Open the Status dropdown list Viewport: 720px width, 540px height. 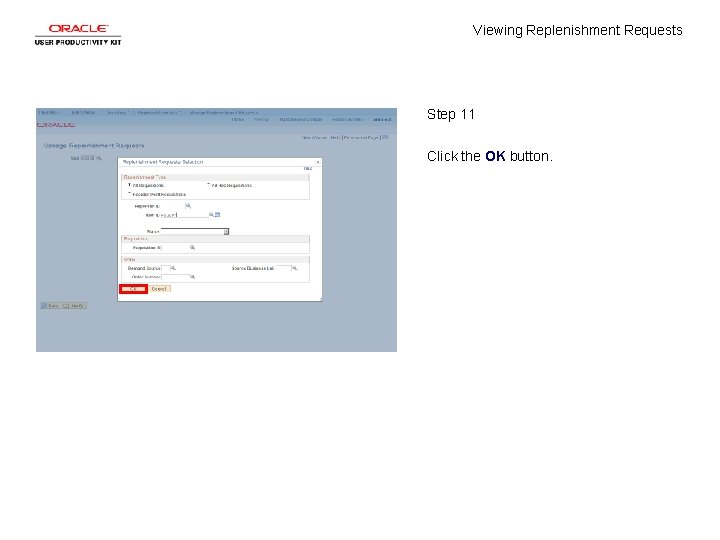tap(195, 231)
